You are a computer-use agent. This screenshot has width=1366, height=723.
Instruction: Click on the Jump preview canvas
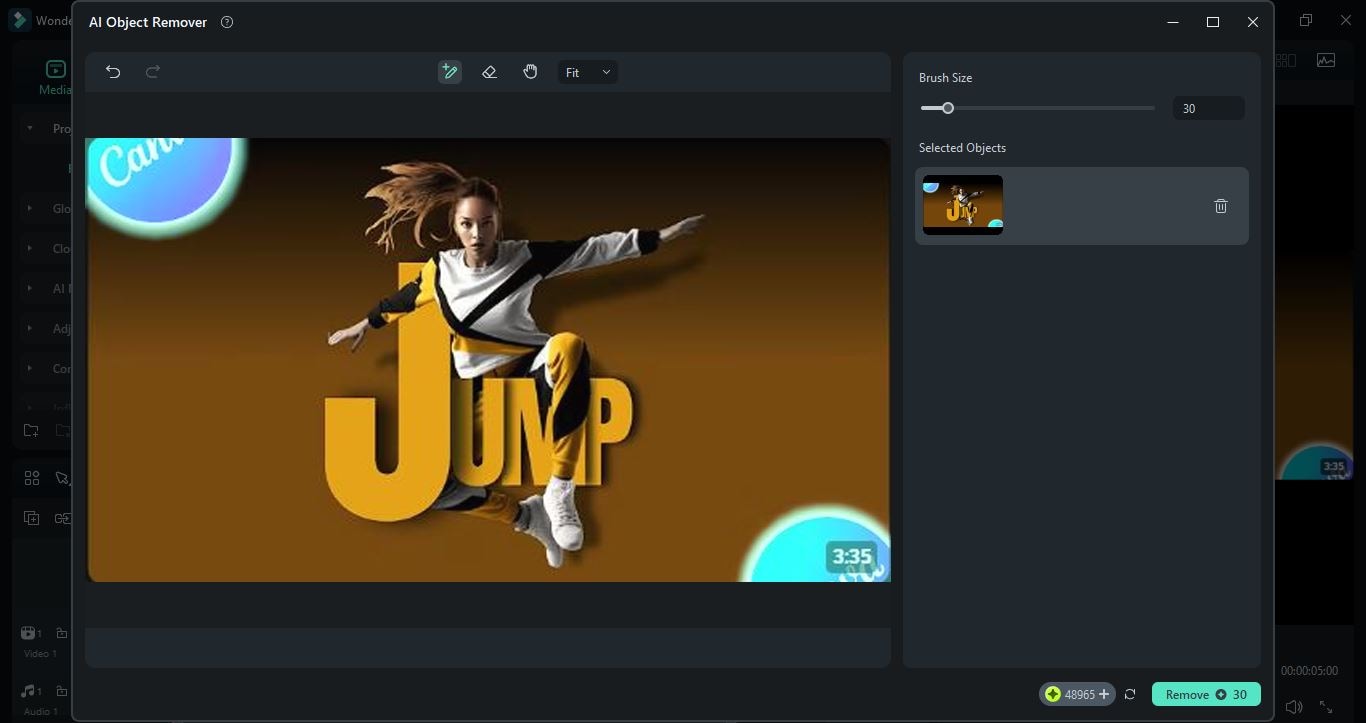[x=488, y=360]
